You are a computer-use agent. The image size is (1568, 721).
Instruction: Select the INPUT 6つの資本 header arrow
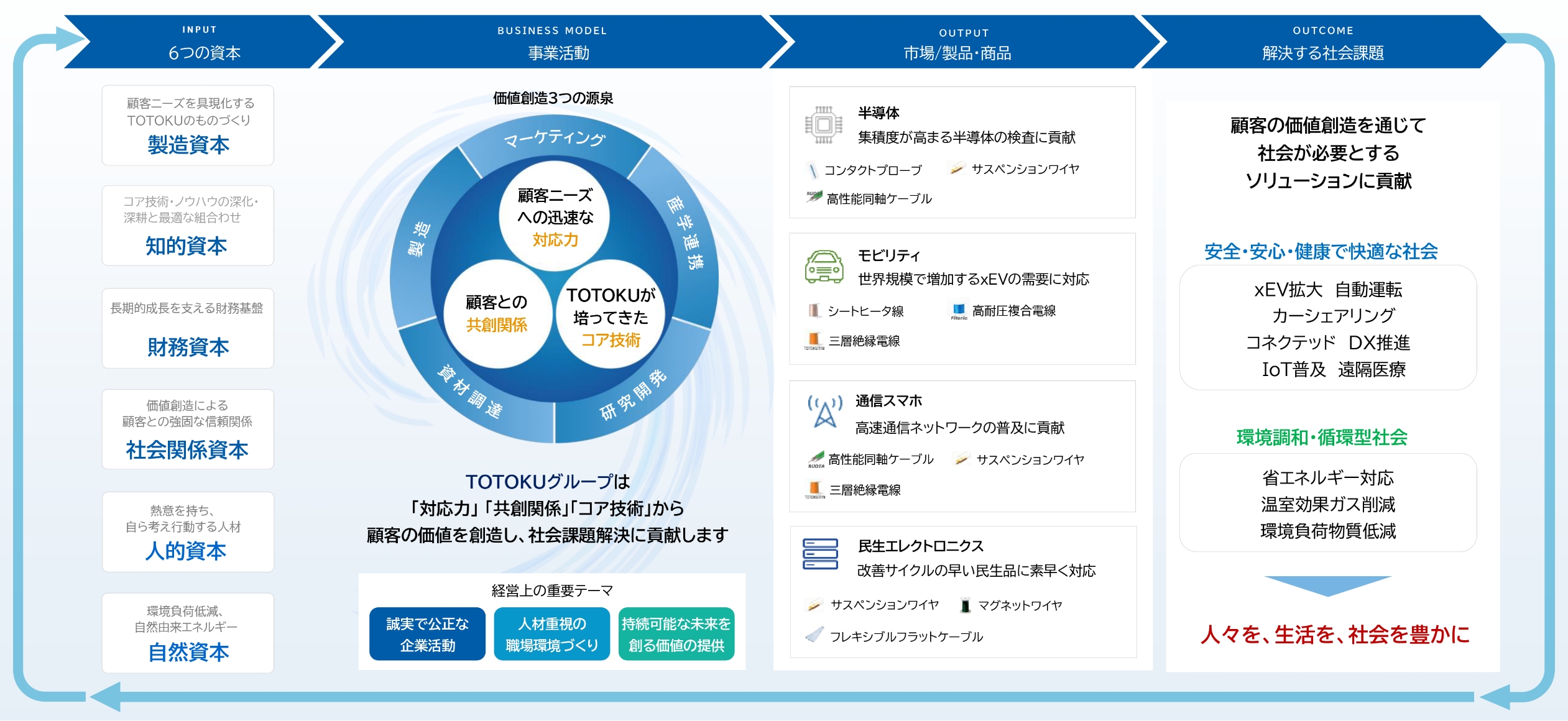tap(200, 42)
